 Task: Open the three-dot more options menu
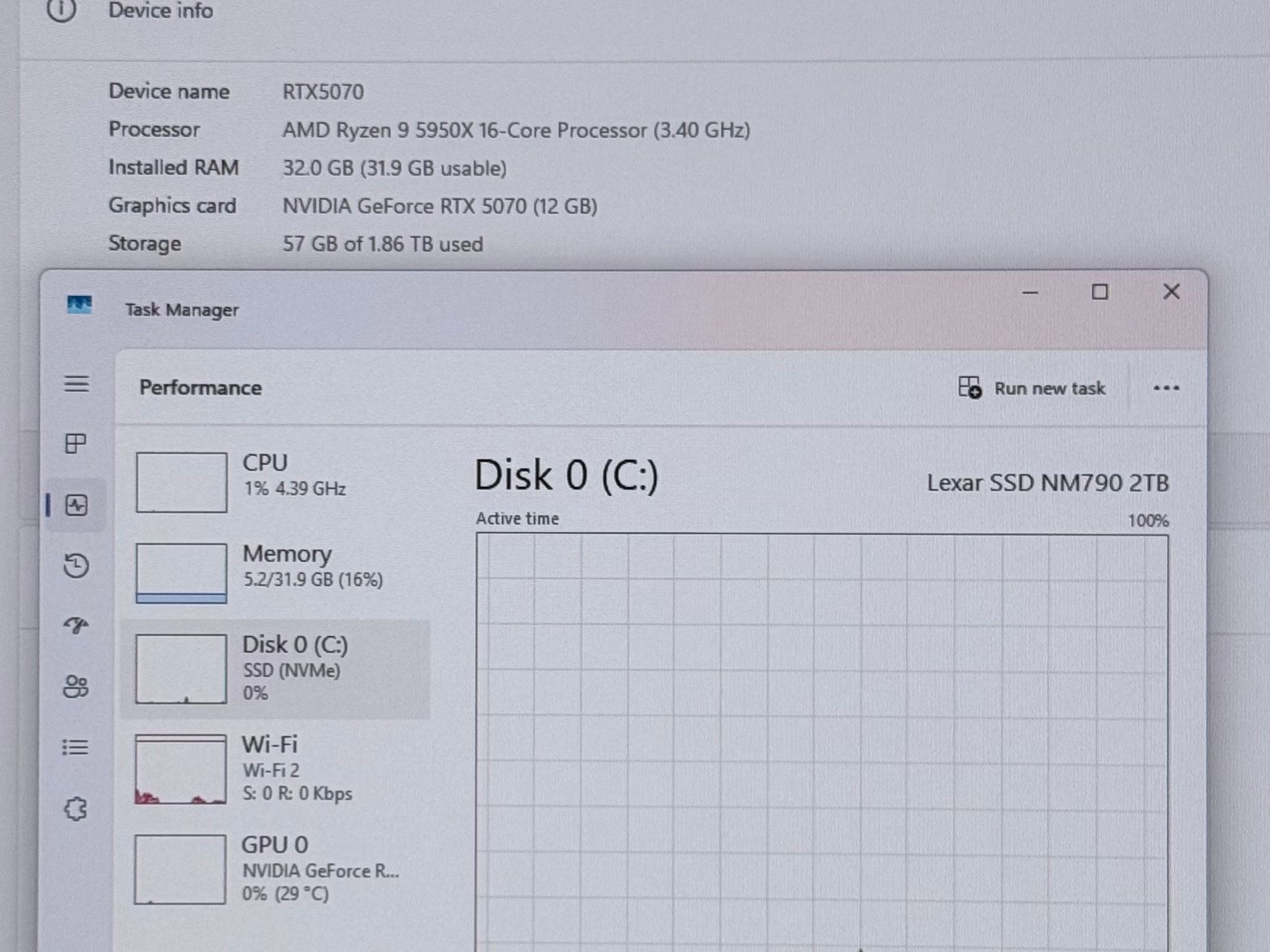(x=1166, y=389)
